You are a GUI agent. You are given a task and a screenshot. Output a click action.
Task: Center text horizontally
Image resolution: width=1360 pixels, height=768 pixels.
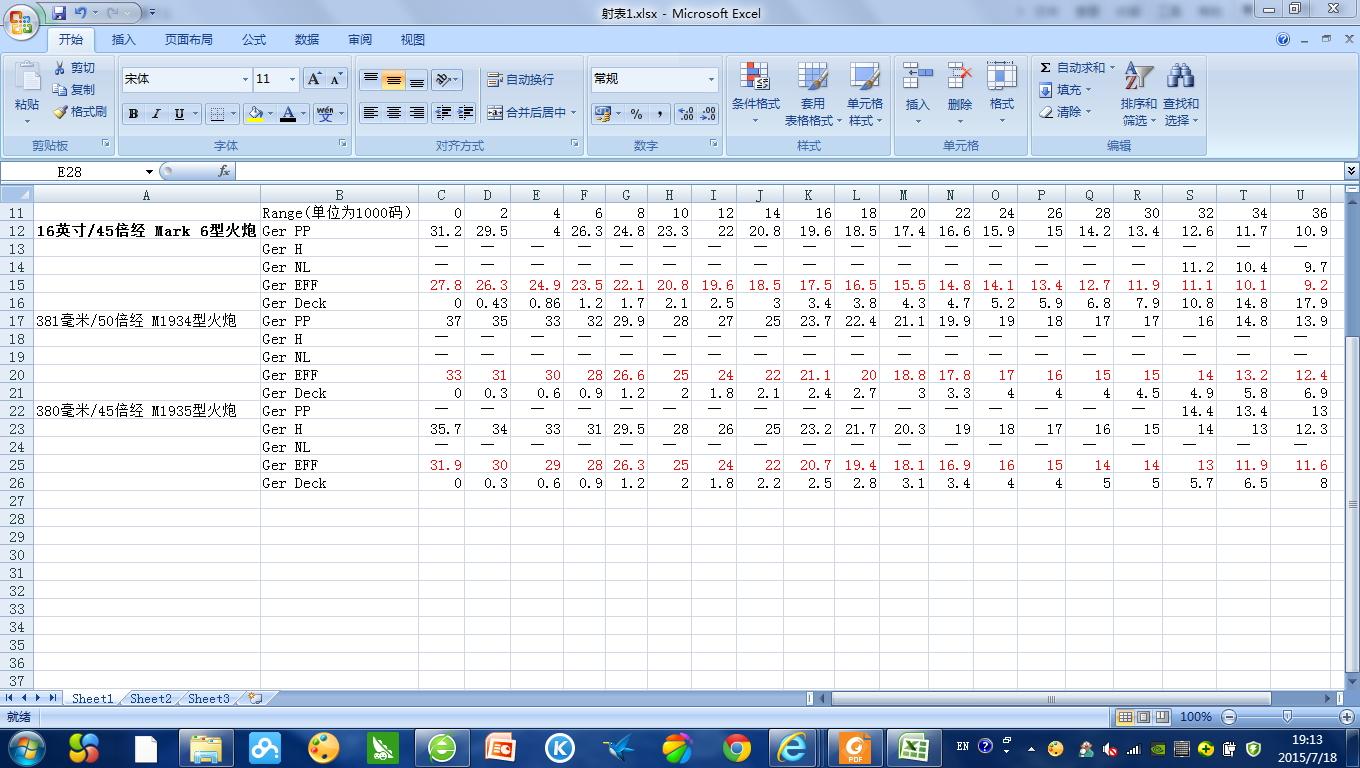[x=394, y=113]
